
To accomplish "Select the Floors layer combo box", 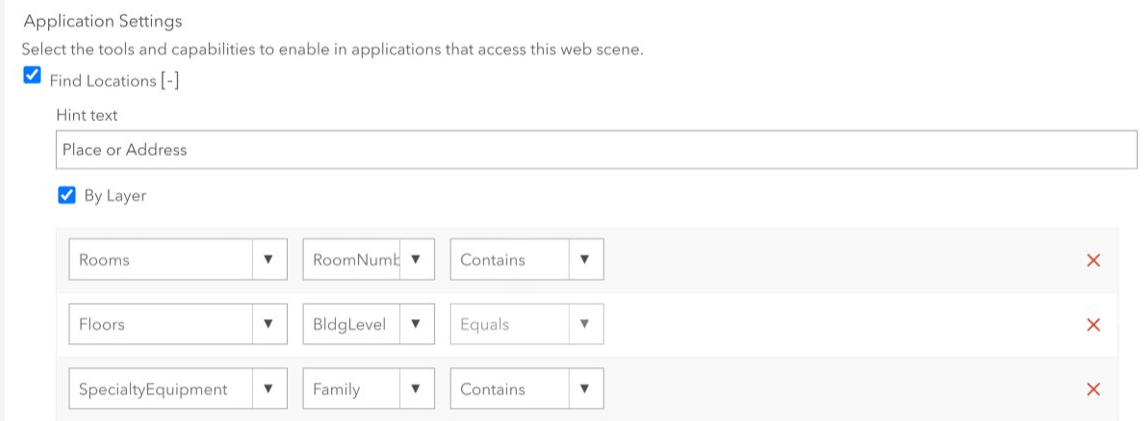I will (x=178, y=324).
